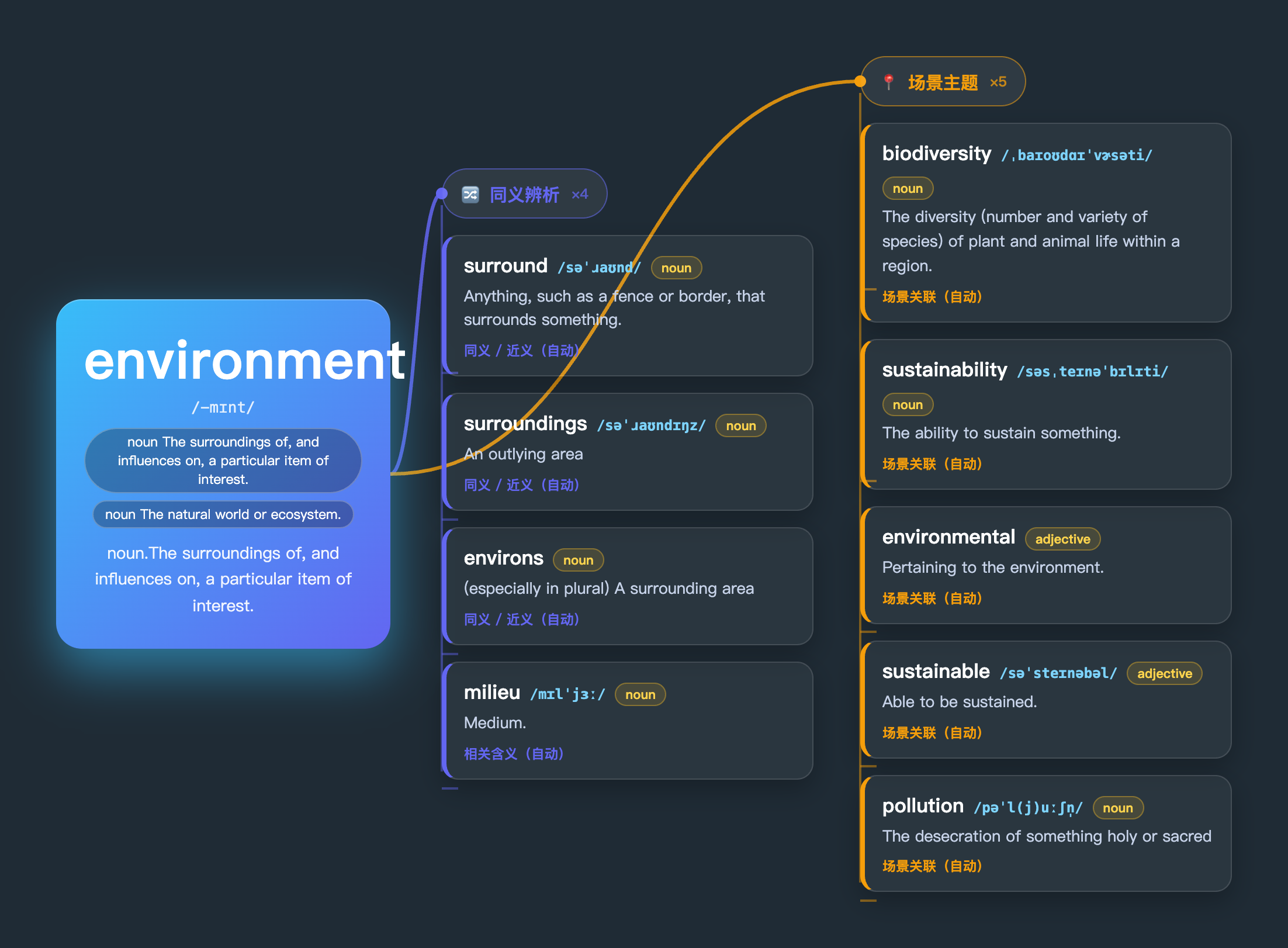Click 场景关联（自动）under sustainability
The height and width of the screenshot is (948, 1288).
(932, 464)
